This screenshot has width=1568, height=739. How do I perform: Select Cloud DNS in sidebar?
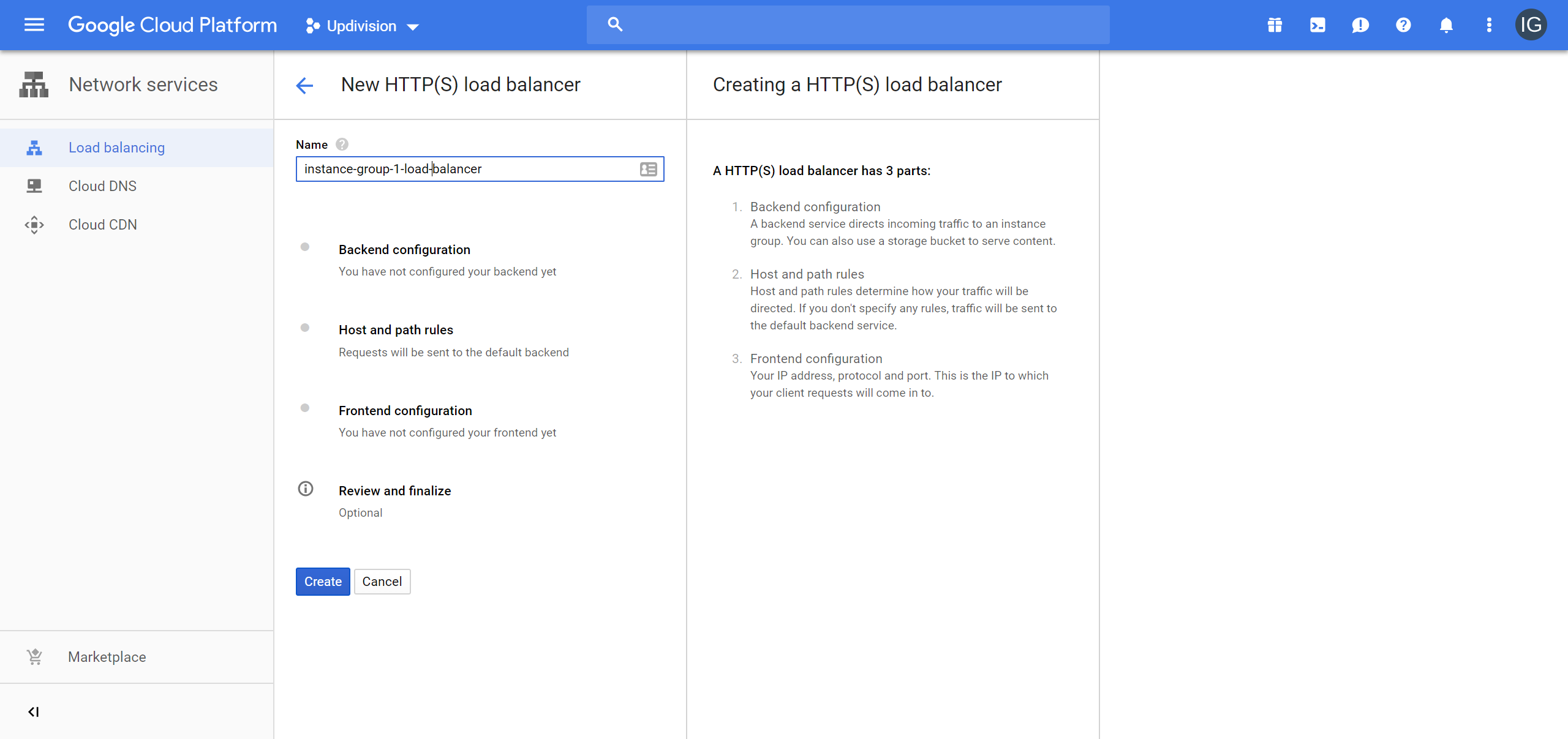pos(137,186)
